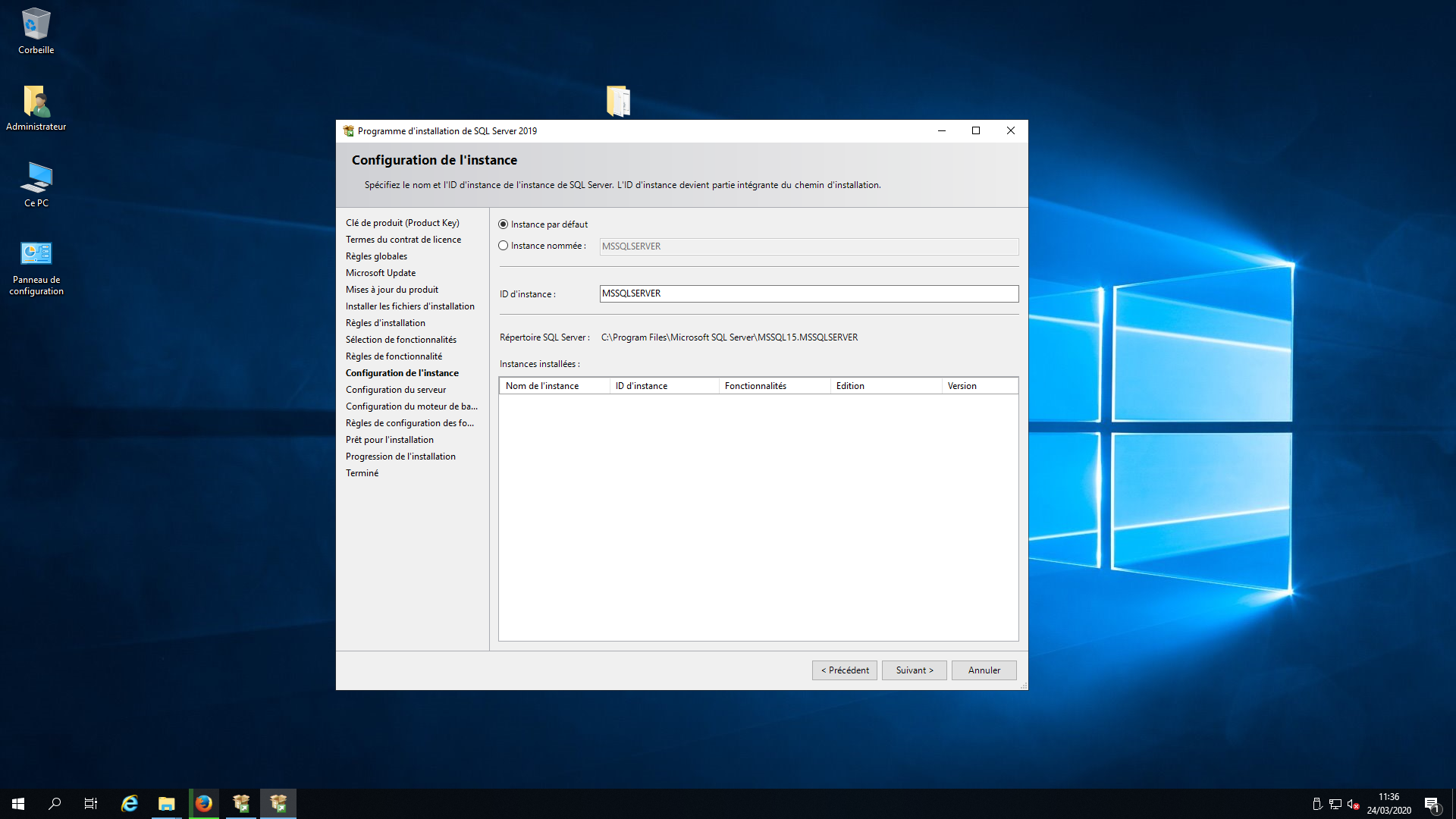Switch to active SQL Server setup taskbar icon
The width and height of the screenshot is (1456, 819).
[278, 804]
